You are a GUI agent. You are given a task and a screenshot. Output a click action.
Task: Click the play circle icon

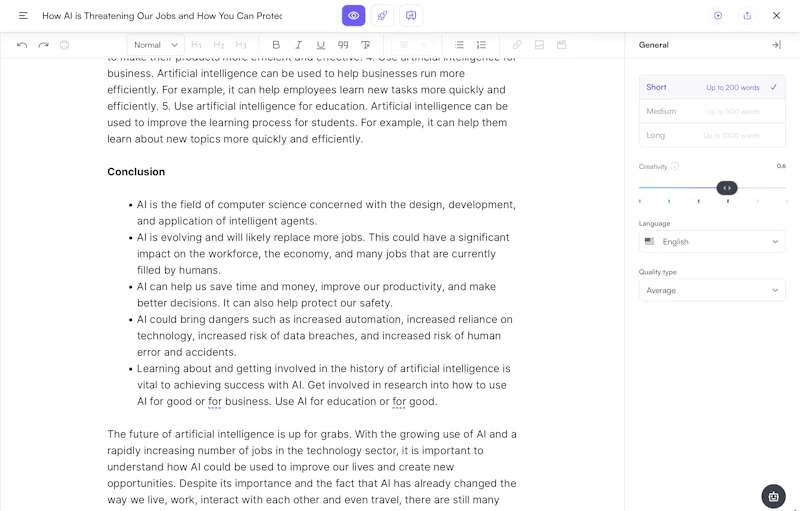(718, 16)
